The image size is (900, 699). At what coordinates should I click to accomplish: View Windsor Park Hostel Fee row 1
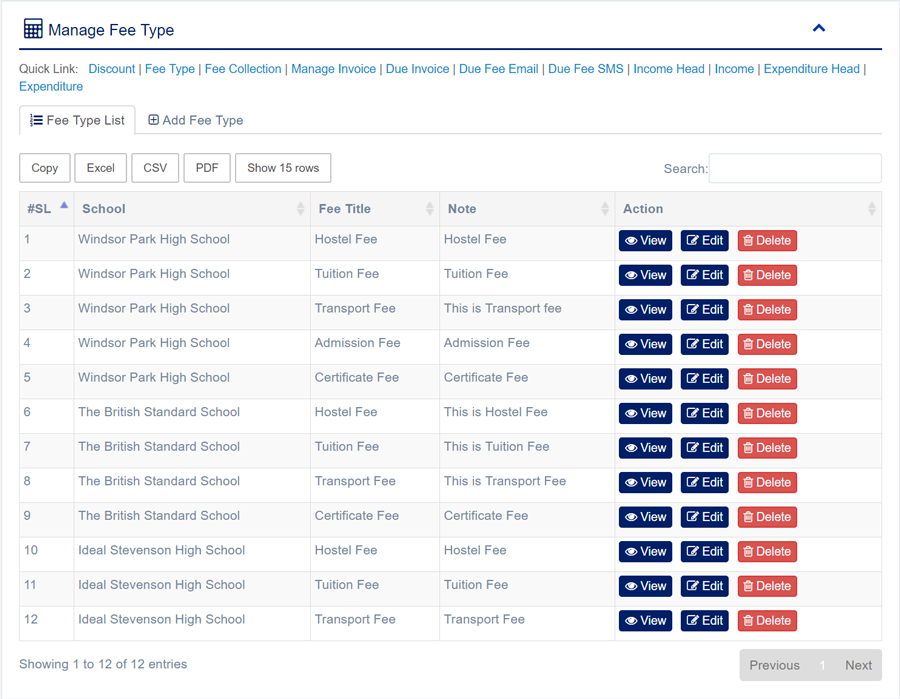click(x=645, y=241)
